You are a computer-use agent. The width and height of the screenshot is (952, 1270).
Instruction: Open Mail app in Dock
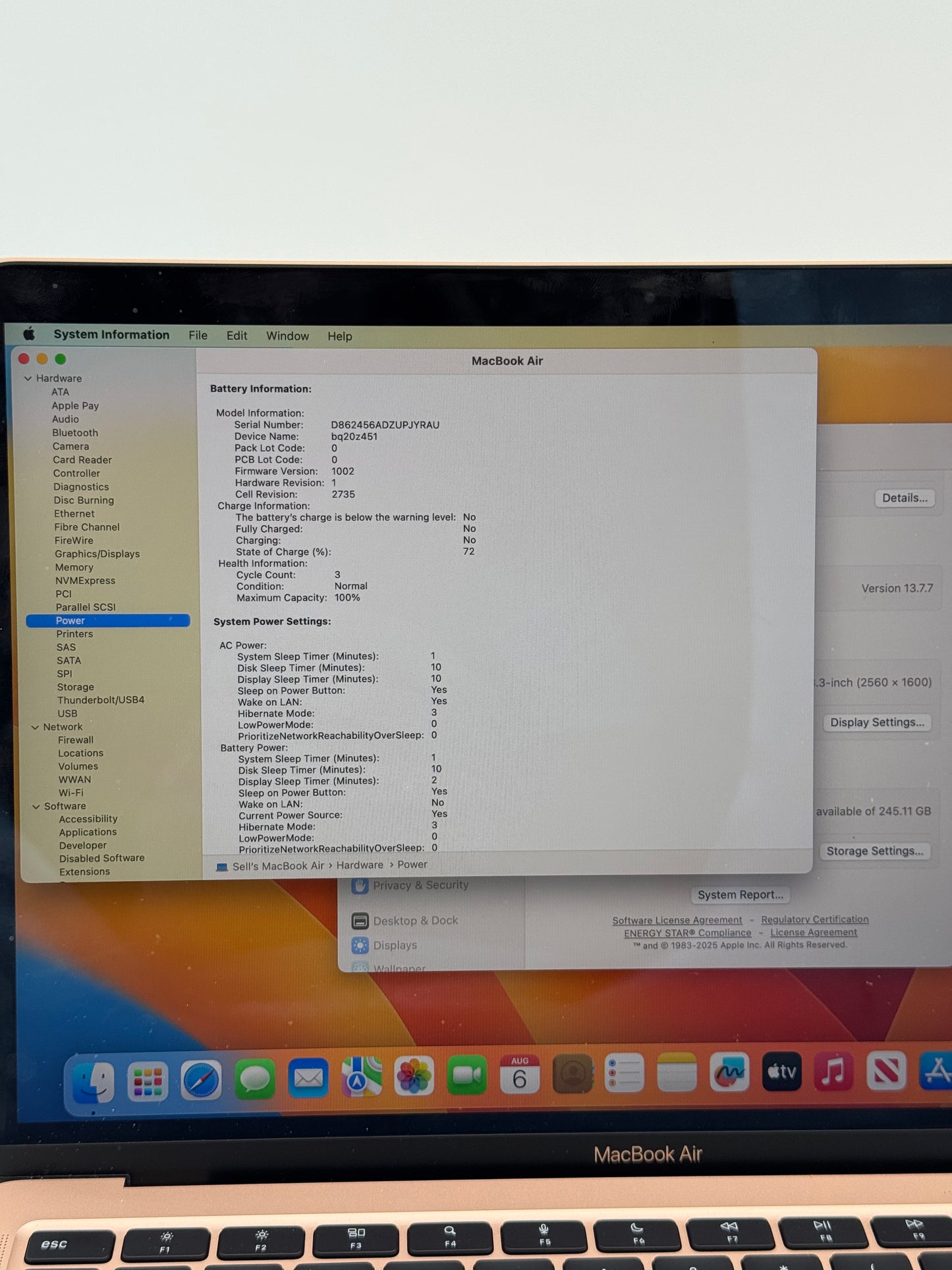point(308,1078)
